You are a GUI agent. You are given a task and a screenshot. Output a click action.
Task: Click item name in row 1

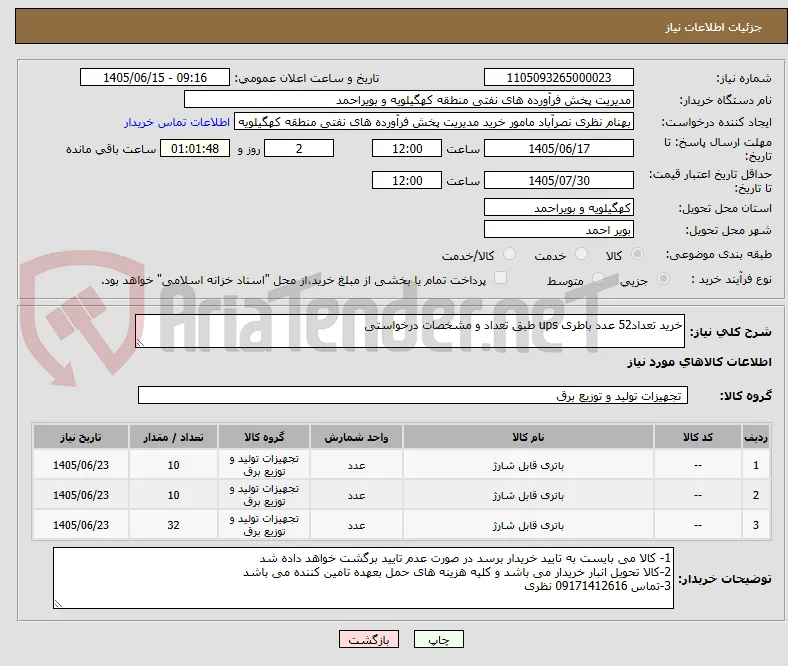[528, 465]
